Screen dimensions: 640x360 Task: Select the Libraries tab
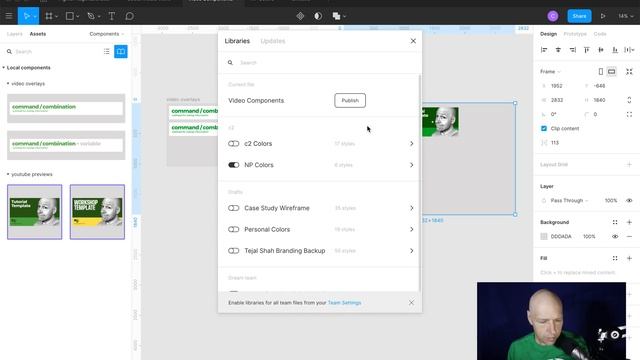pos(237,41)
